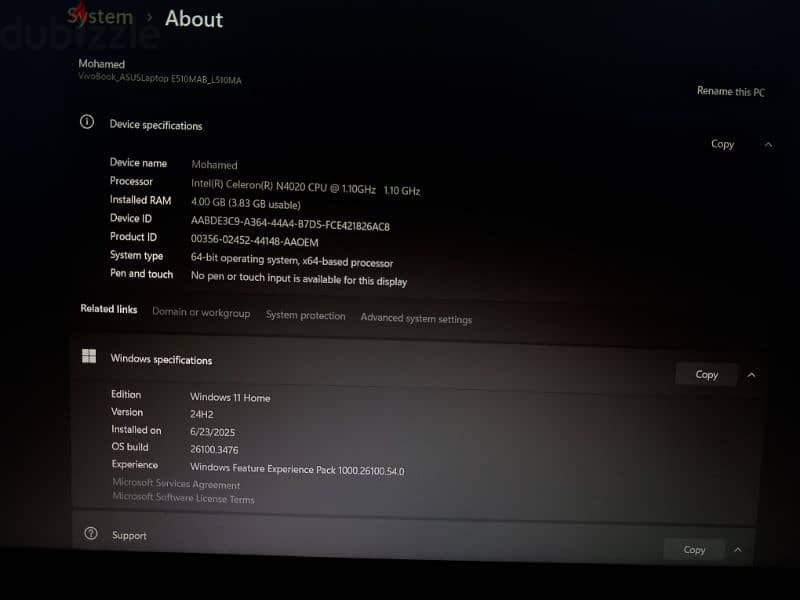
Task: Select model text VivoBook_ASUSLaptop E510MAB_L510MA
Action: pyautogui.click(x=160, y=78)
